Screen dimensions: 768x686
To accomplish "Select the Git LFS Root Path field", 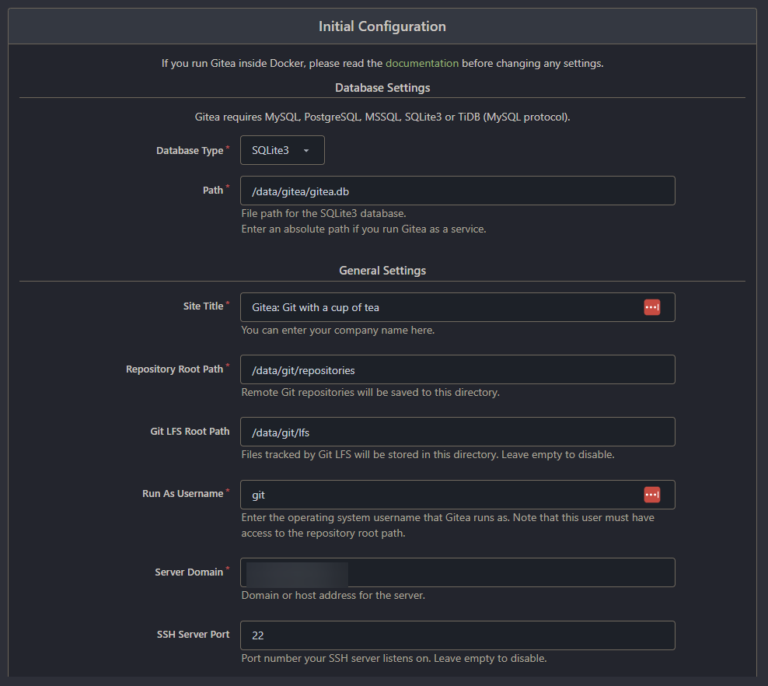I will [x=457, y=432].
